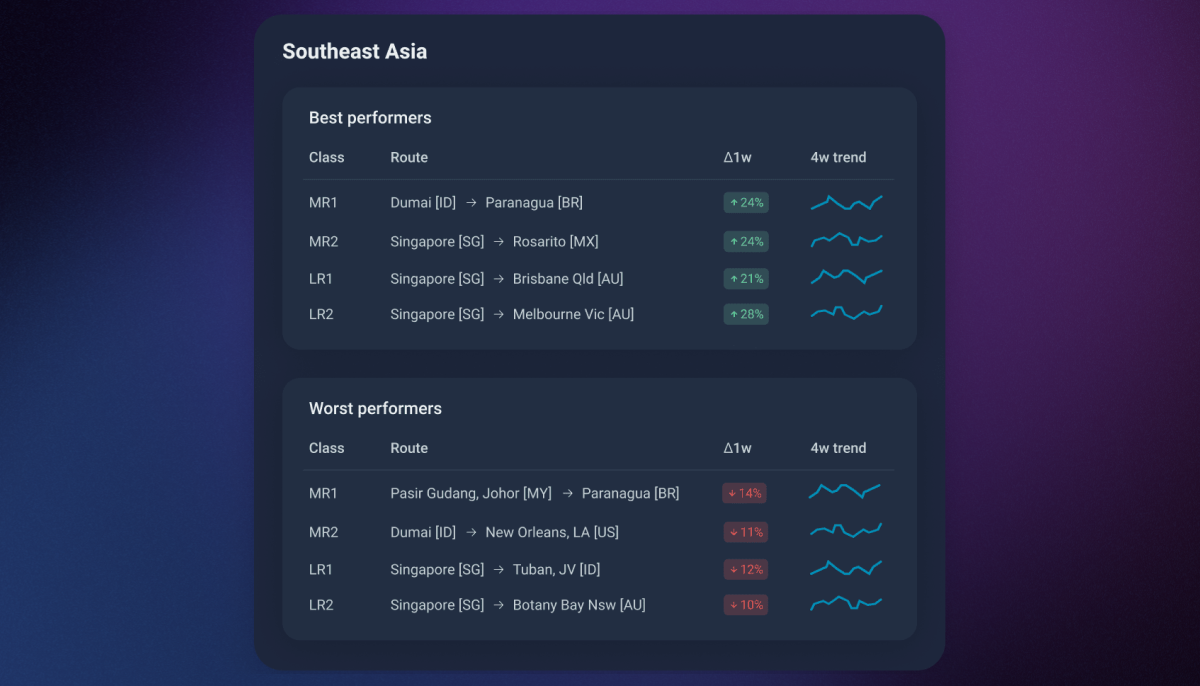Click the 24% badge on Singapore–Rosarito row
The height and width of the screenshot is (686, 1200).
[746, 242]
